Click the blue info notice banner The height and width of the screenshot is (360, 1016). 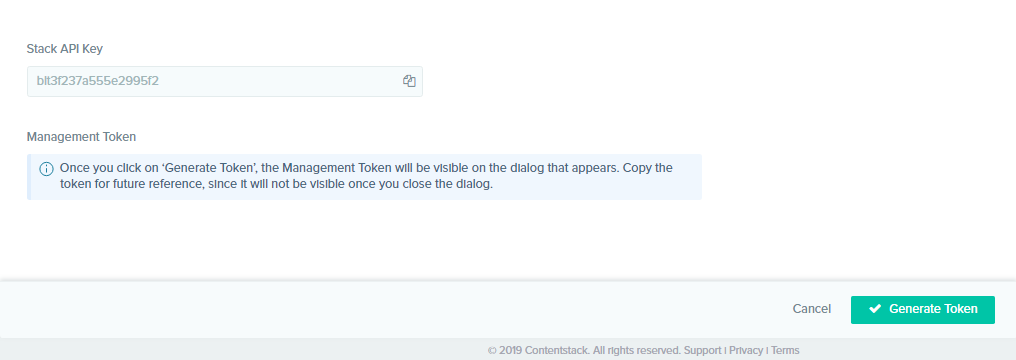click(364, 177)
